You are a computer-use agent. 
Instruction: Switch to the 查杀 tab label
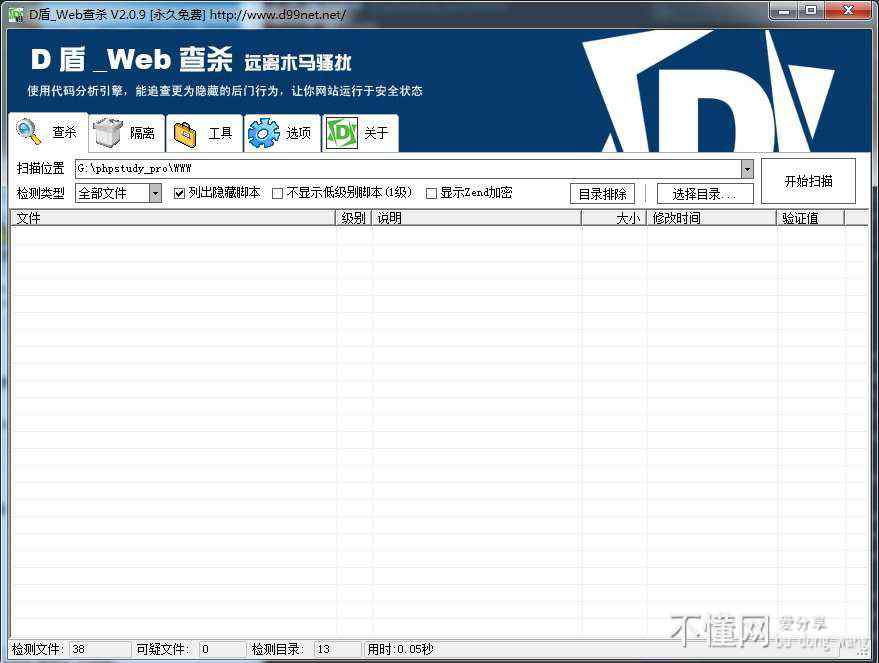64,132
